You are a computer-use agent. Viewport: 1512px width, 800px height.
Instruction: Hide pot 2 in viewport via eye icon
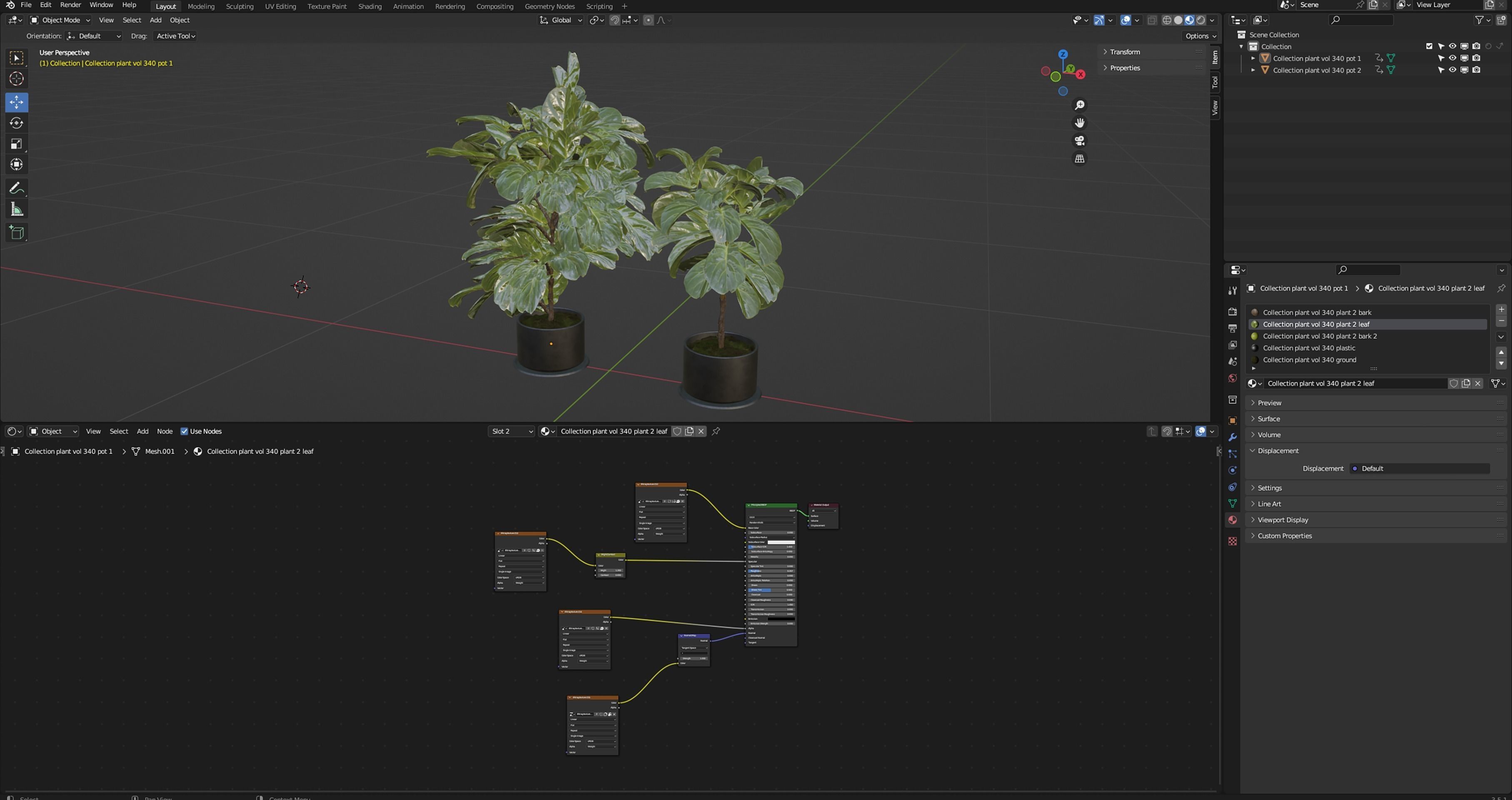(1453, 70)
